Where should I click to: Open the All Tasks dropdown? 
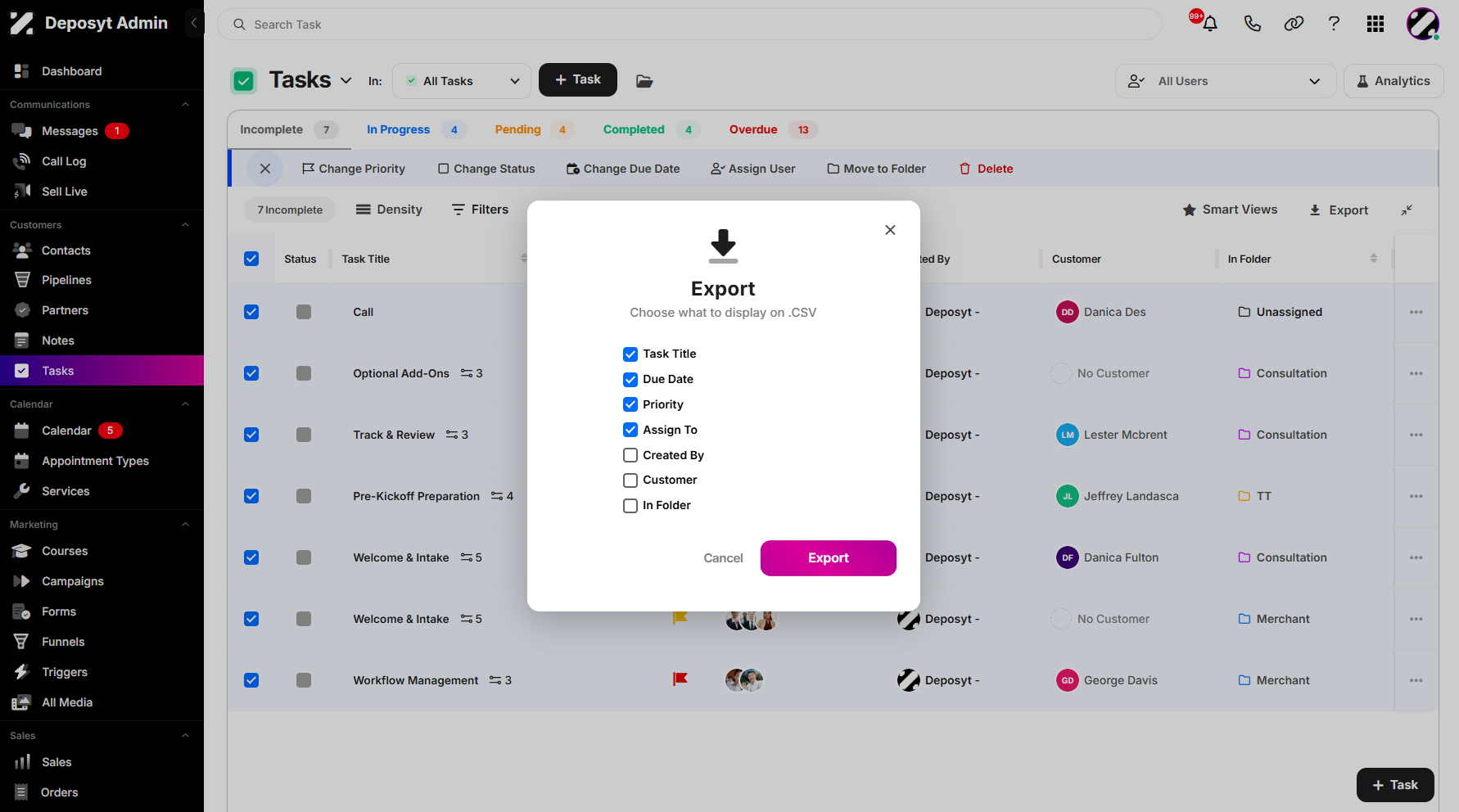point(462,81)
